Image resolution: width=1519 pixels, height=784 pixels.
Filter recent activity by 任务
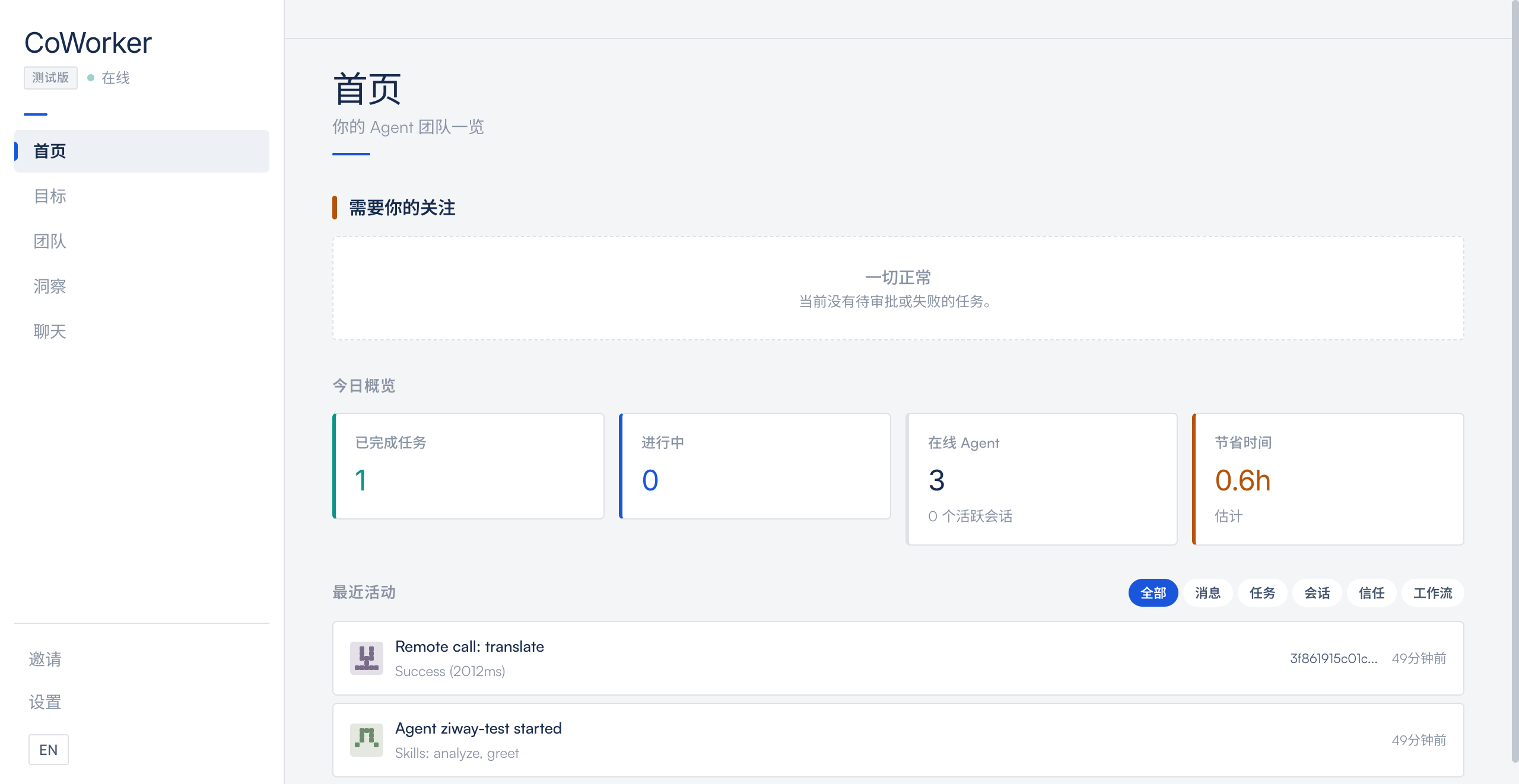[1262, 593]
